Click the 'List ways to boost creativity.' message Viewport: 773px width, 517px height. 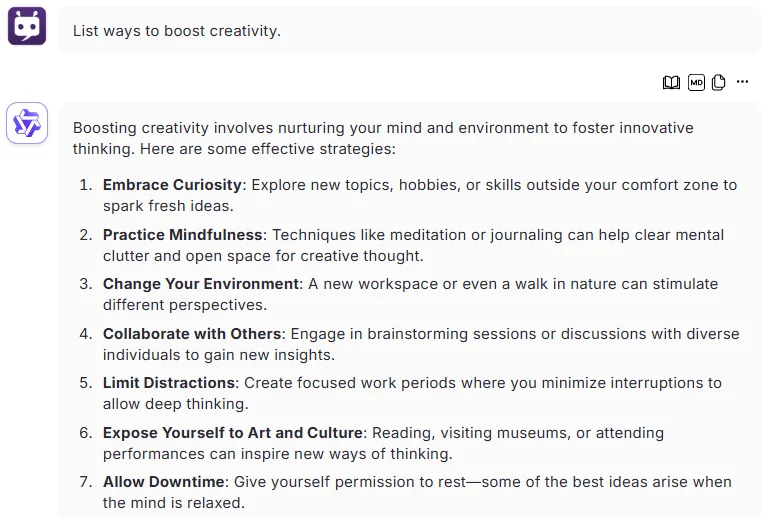point(177,31)
